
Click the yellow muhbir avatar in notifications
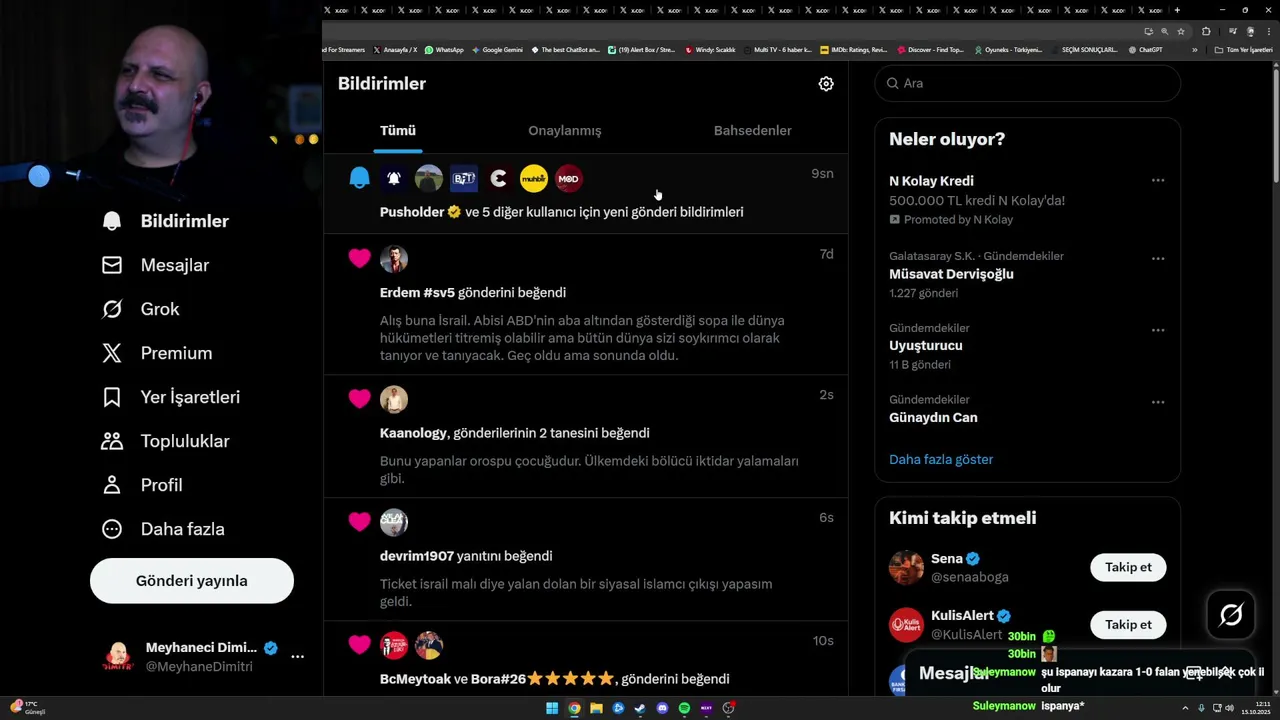(x=534, y=179)
